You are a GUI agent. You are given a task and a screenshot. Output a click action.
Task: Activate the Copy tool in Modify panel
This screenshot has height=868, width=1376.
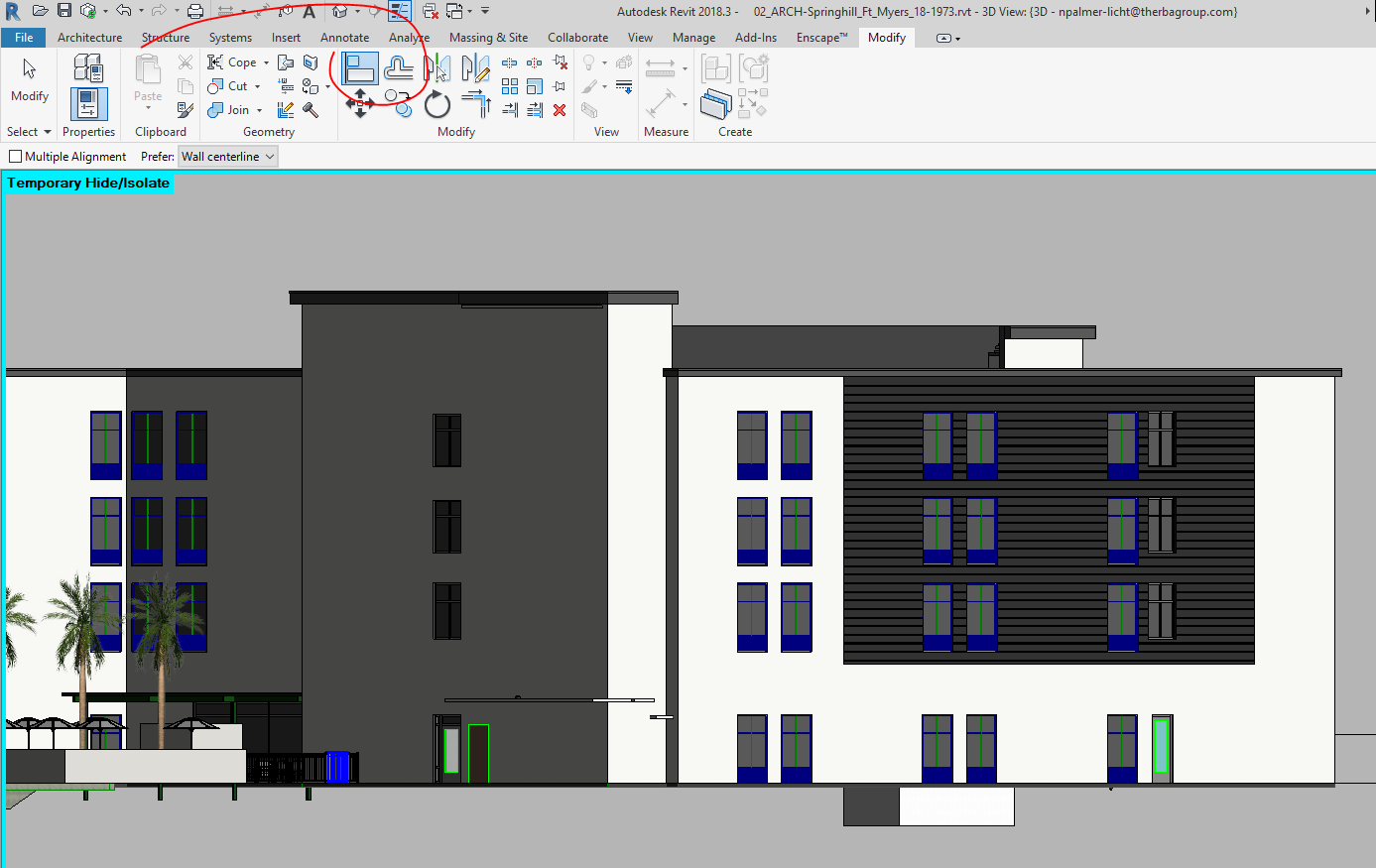click(x=399, y=103)
